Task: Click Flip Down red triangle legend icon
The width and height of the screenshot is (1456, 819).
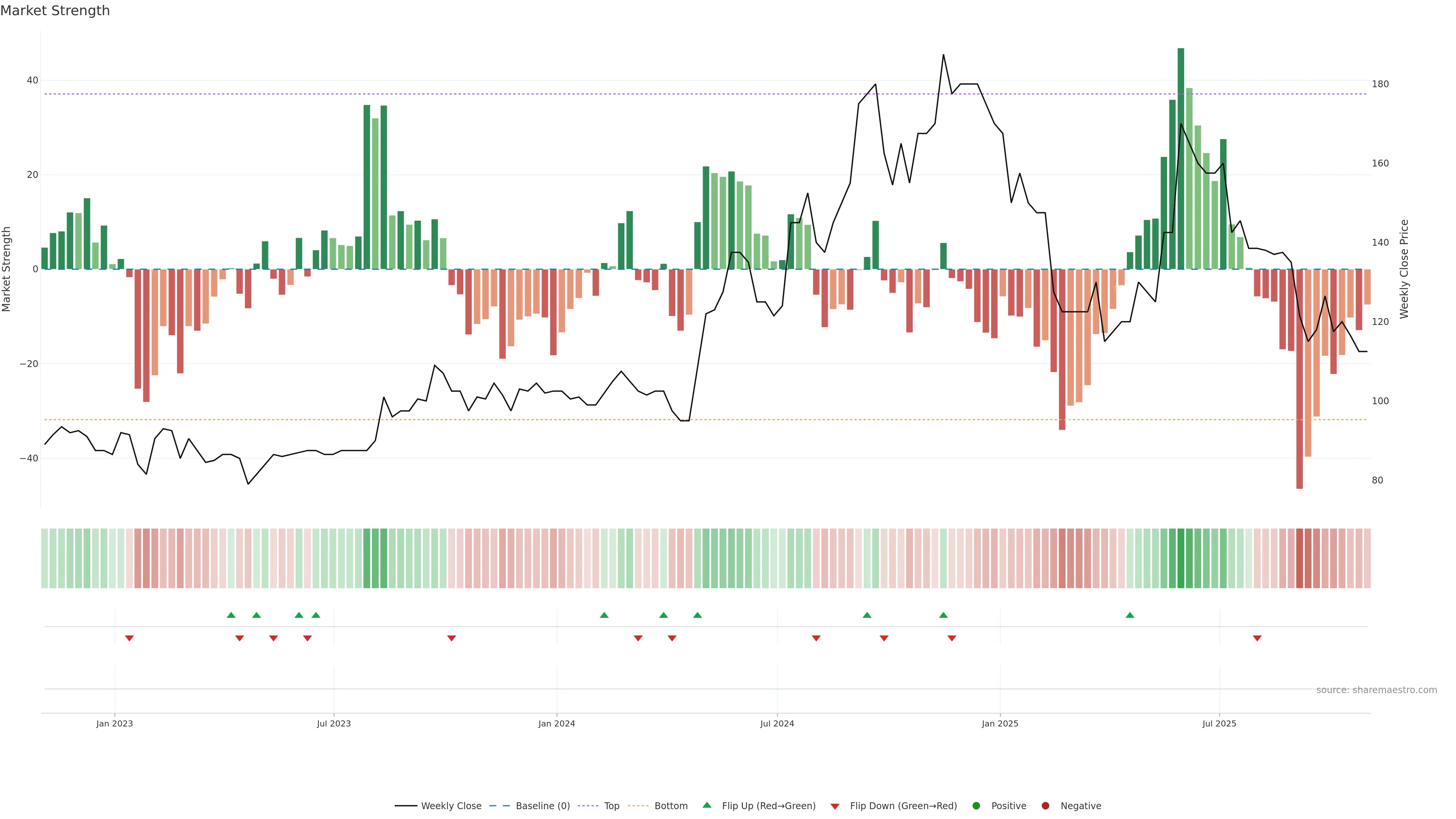Action: coord(835,806)
